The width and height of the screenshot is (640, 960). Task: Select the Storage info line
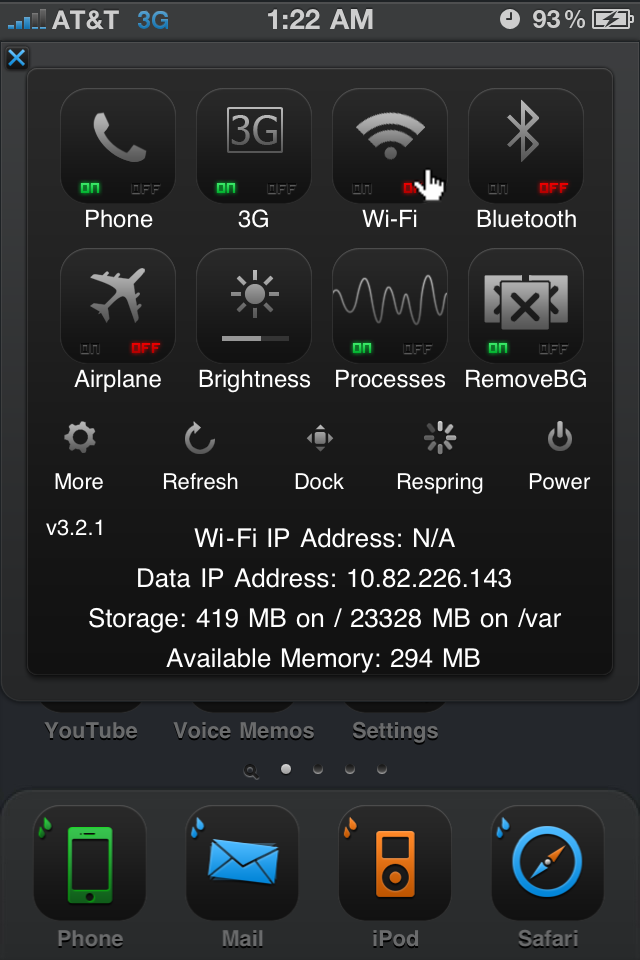325,618
